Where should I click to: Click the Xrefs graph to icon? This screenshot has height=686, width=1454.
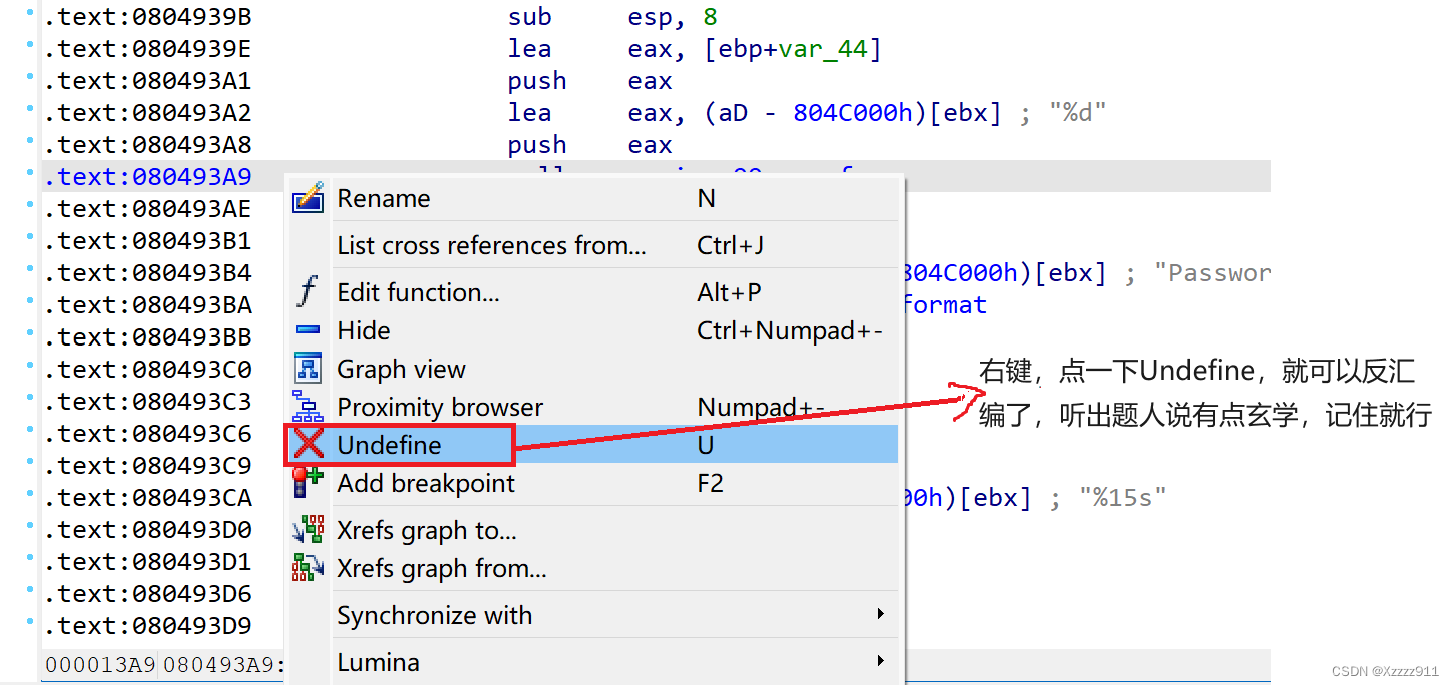(308, 530)
